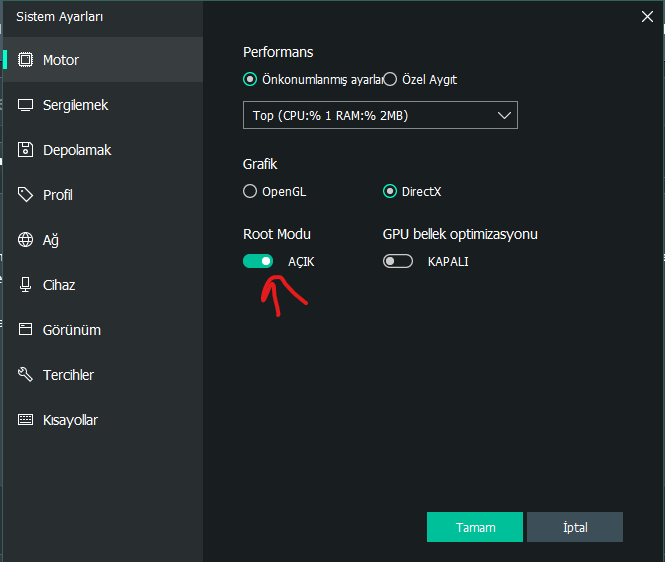Open the Tercihler settings tab
665x562 pixels.
68,375
